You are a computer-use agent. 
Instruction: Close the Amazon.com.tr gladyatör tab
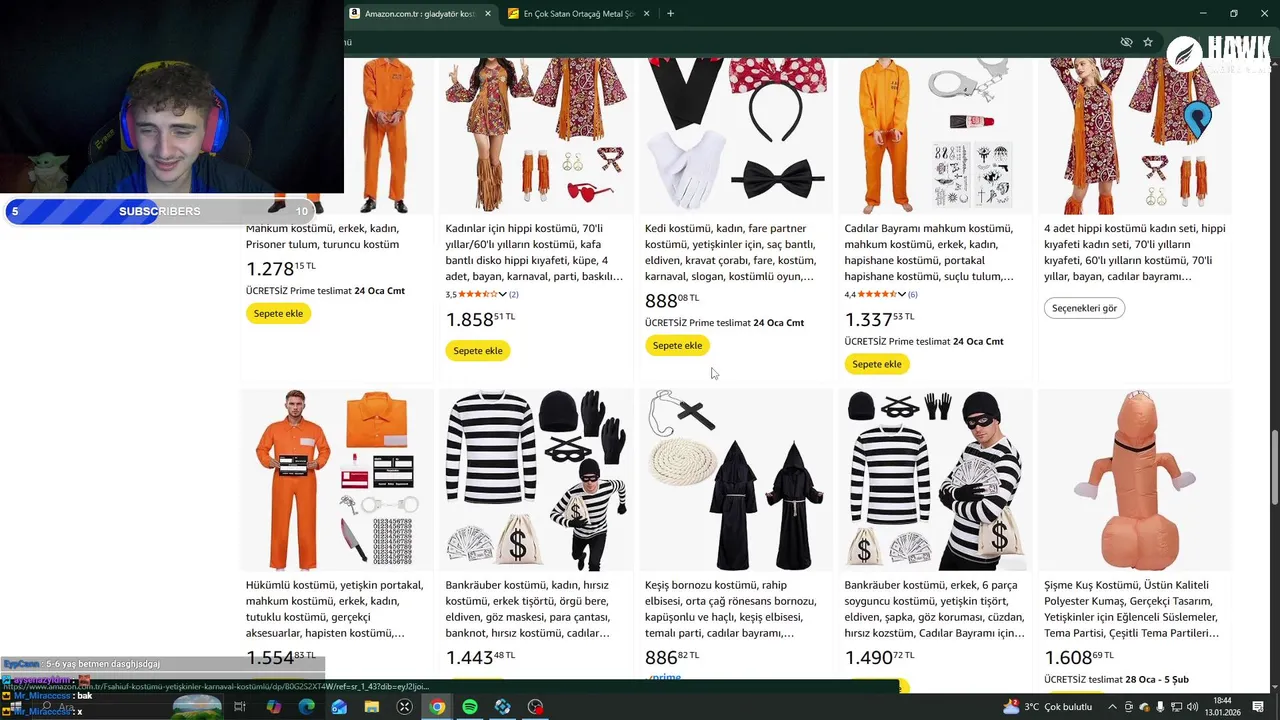click(x=488, y=14)
